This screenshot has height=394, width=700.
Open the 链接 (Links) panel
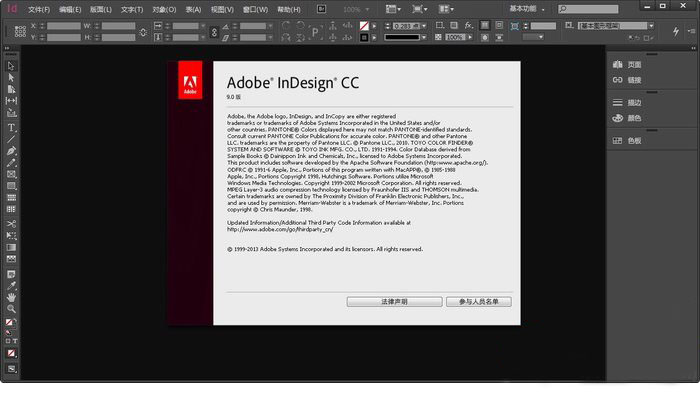(627, 80)
